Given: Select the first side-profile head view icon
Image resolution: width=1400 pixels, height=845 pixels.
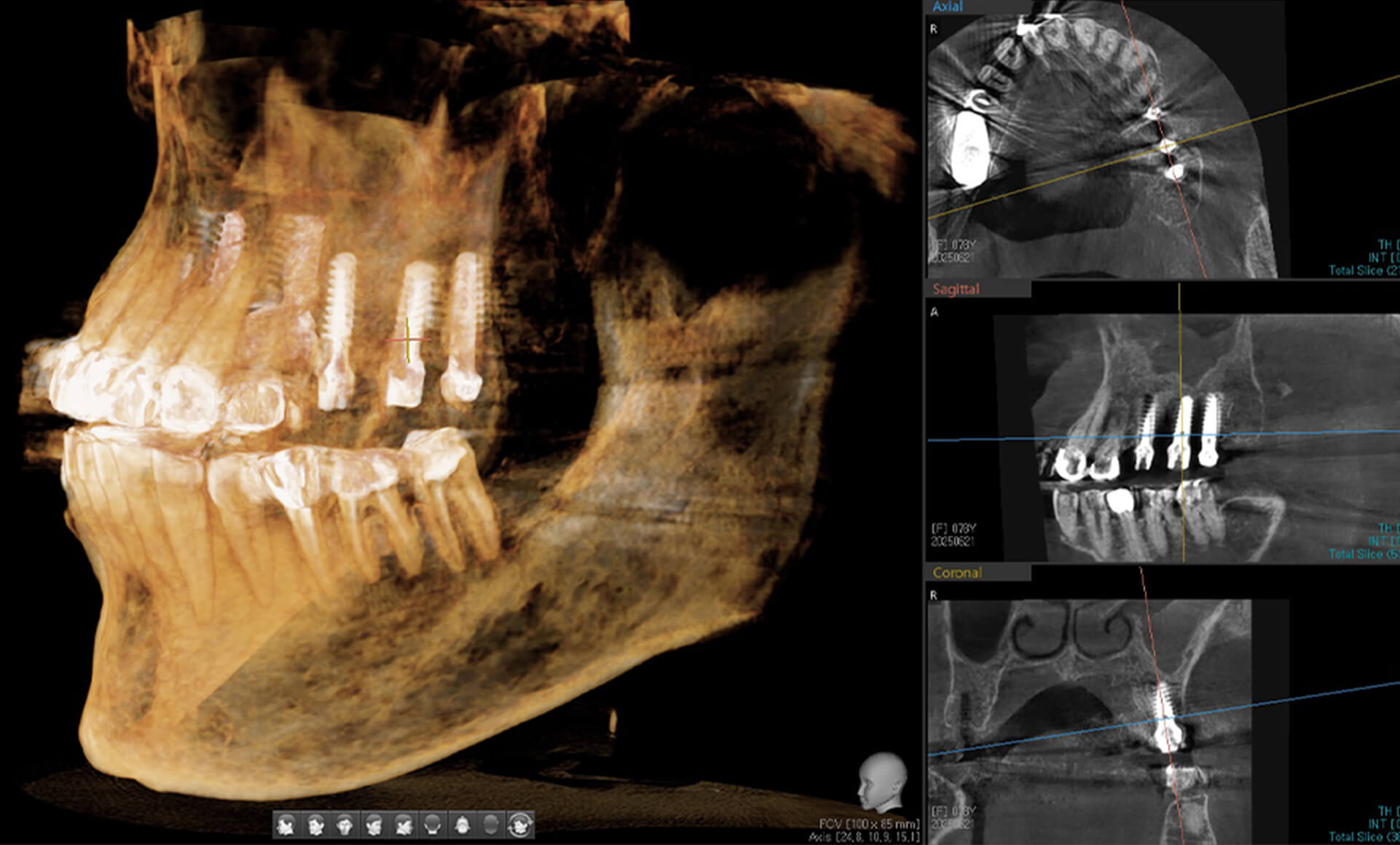Looking at the screenshot, I should click(x=286, y=825).
